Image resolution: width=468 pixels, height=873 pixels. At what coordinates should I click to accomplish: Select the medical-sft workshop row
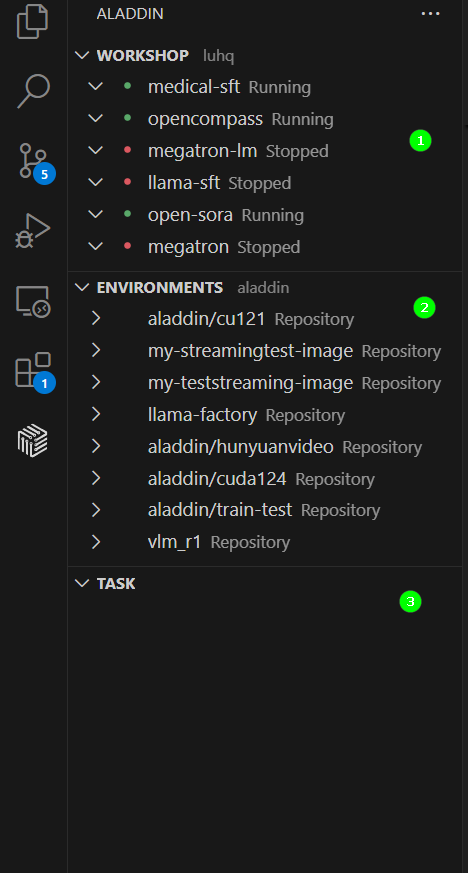pos(265,87)
